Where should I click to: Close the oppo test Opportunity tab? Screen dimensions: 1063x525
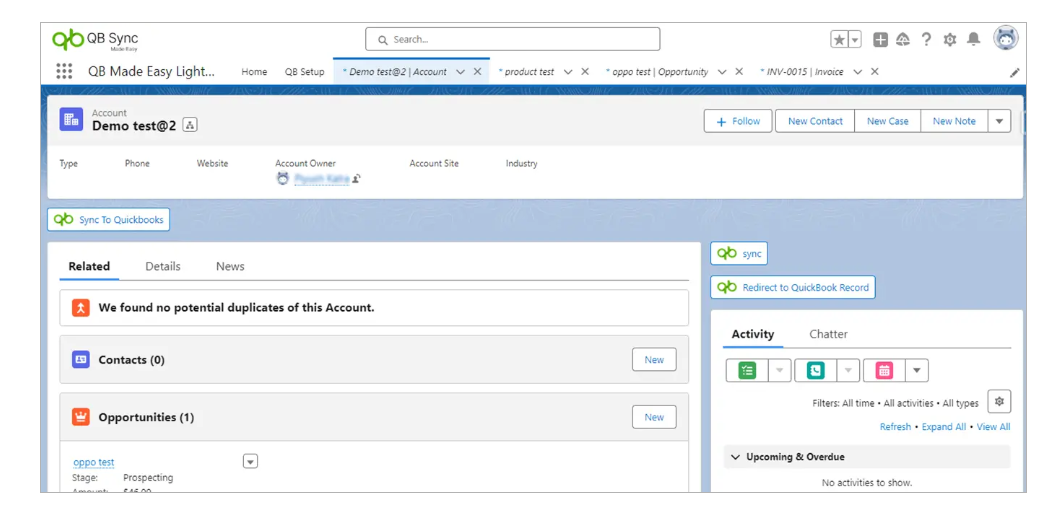739,71
